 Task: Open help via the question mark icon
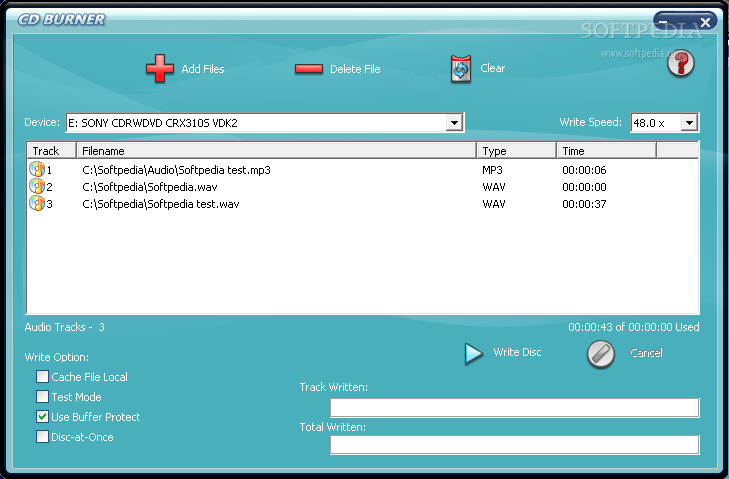[681, 63]
